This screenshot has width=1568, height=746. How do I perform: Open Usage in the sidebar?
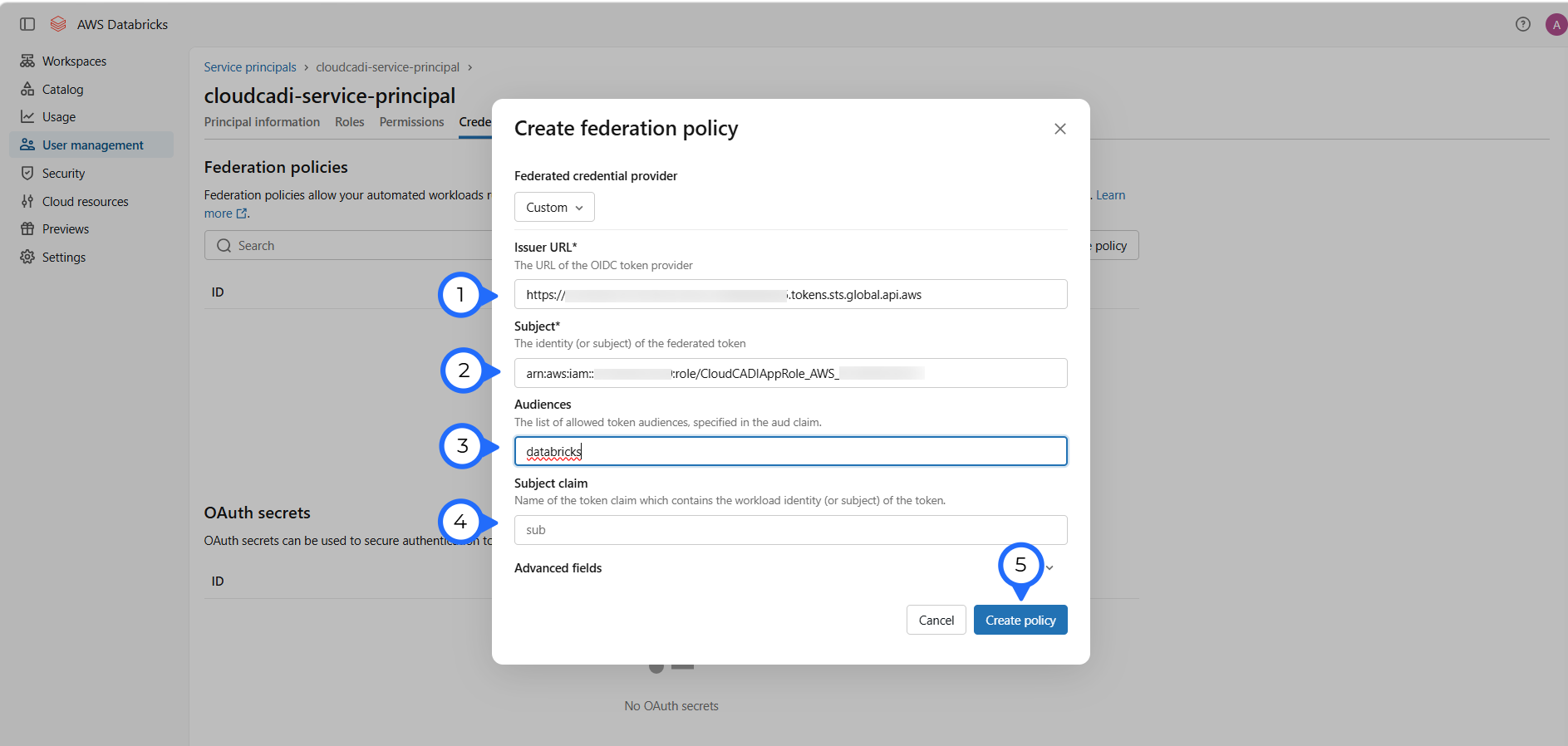[x=91, y=117]
